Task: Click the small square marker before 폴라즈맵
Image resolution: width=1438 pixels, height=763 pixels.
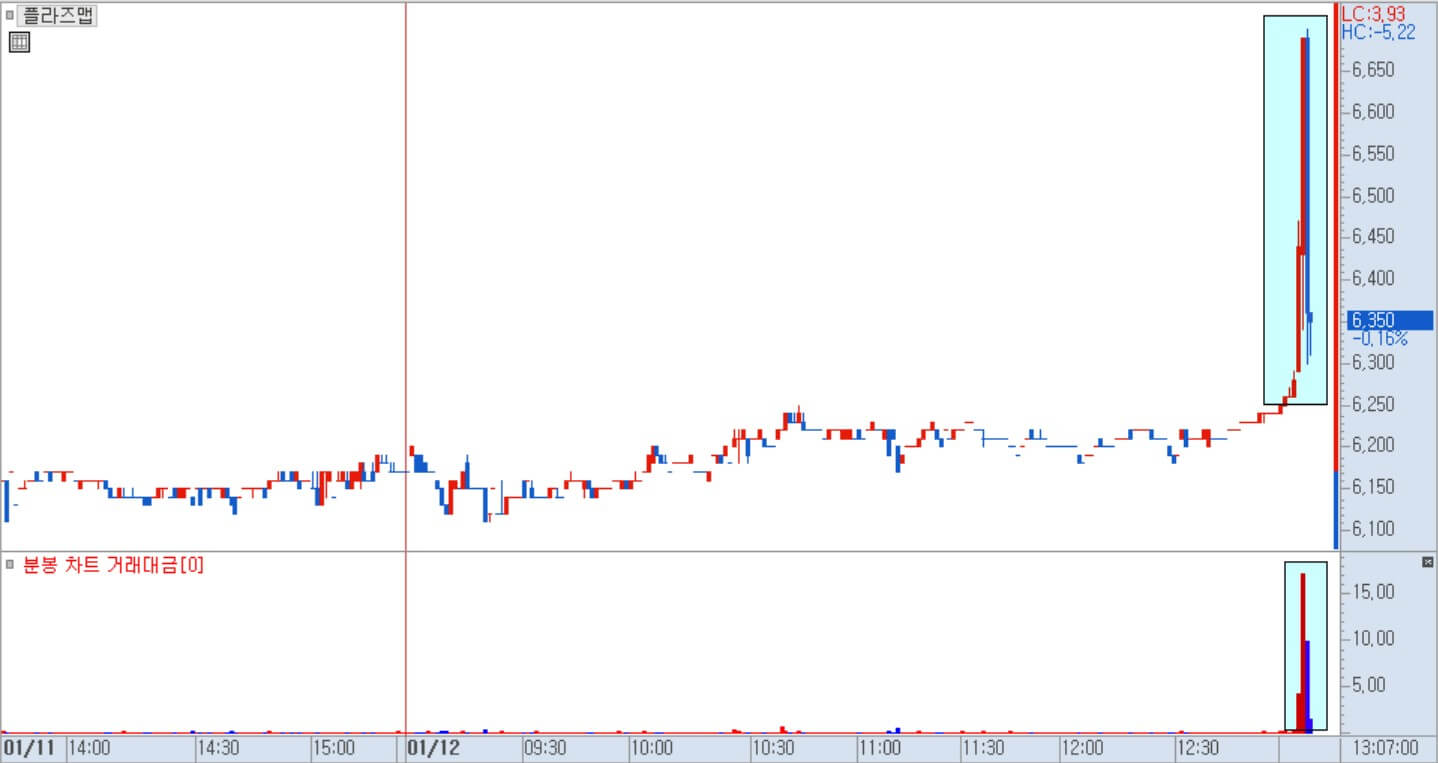Action: (9, 16)
